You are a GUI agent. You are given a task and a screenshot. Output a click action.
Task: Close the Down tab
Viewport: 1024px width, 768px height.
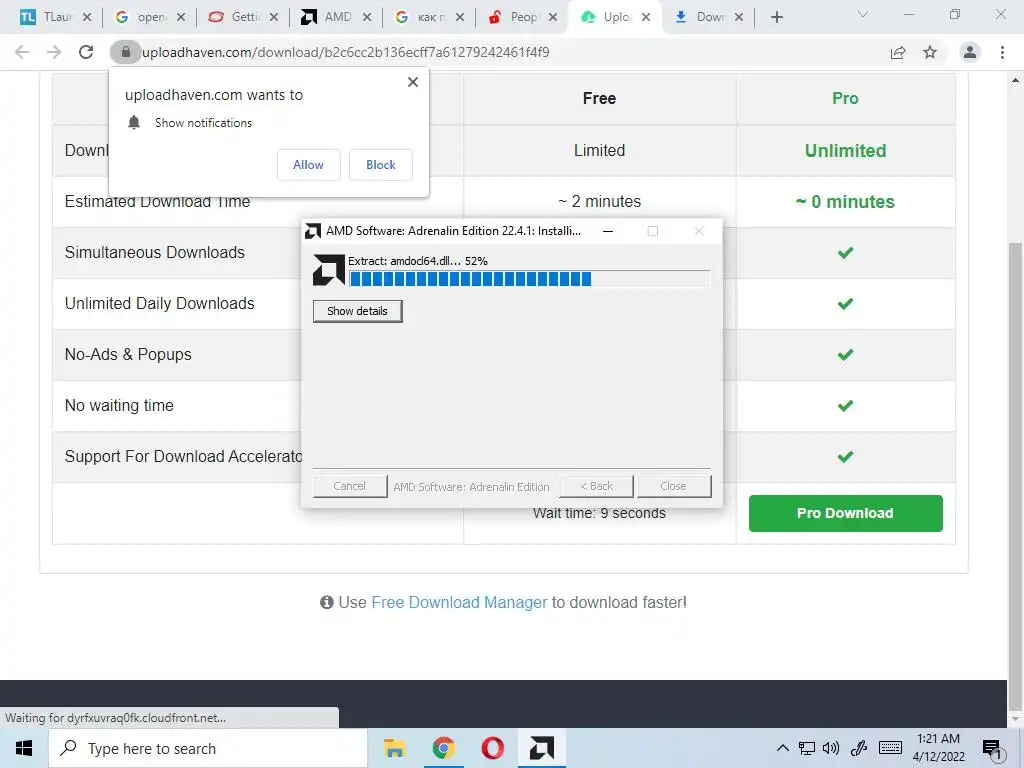coord(739,18)
